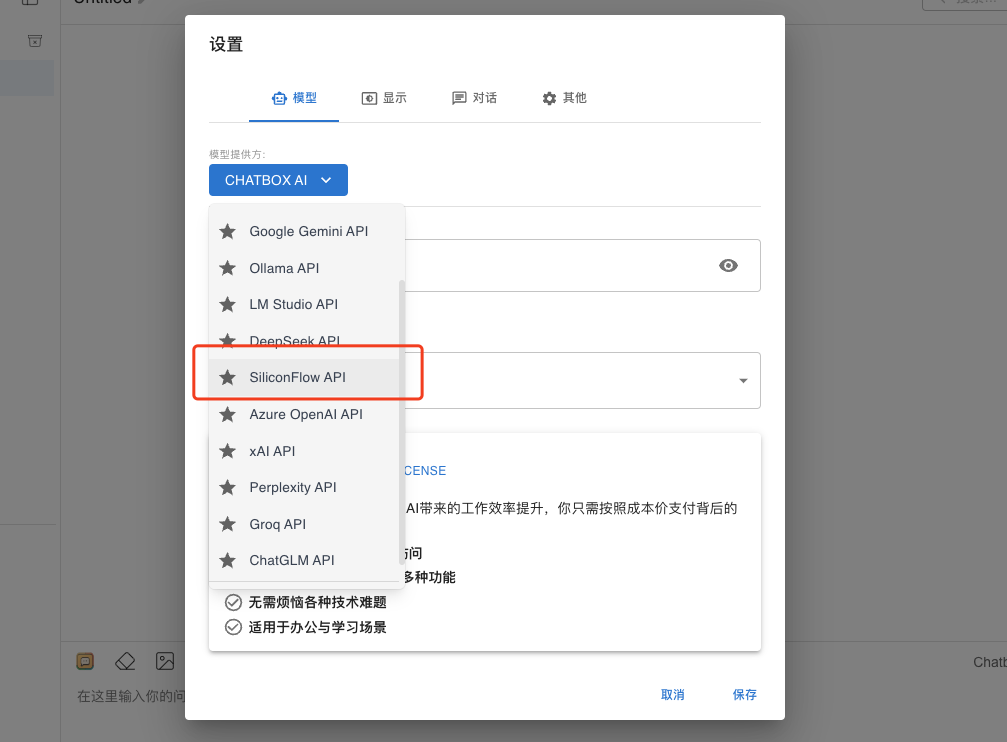1007x742 pixels.
Task: Click star icon beside Ollama API
Action: (227, 268)
